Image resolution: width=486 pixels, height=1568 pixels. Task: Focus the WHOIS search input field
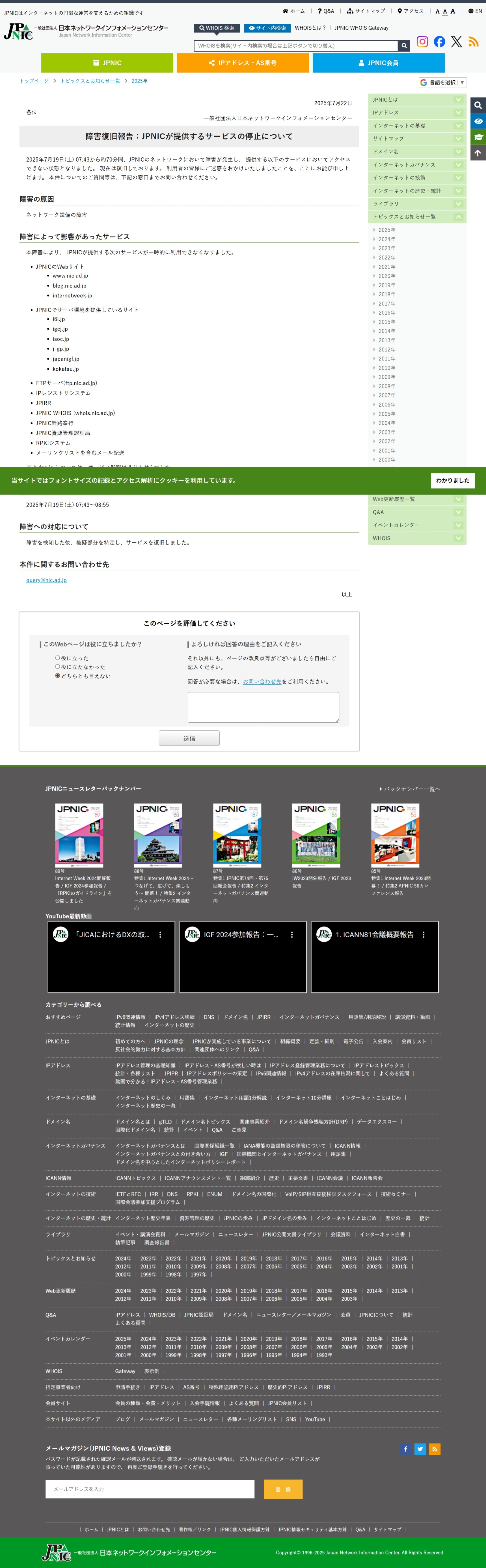[296, 46]
